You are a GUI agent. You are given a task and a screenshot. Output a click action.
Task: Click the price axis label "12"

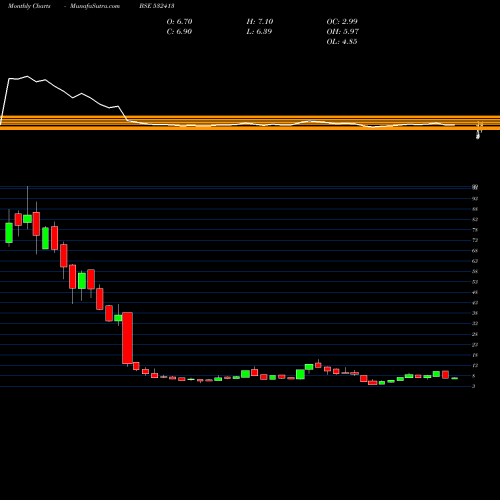[475, 366]
